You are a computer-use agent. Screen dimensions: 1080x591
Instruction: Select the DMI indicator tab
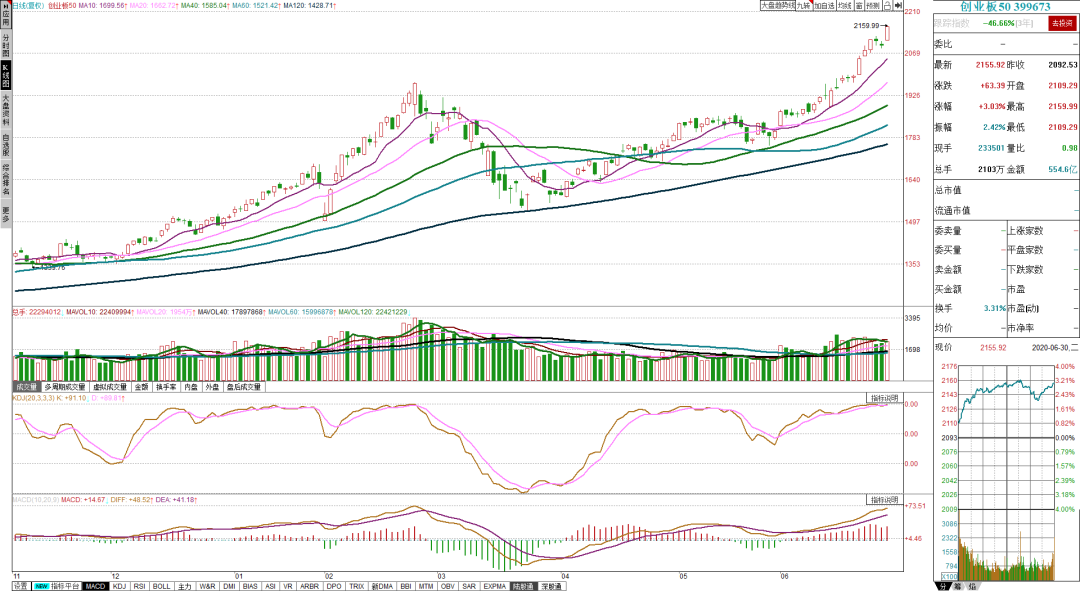point(229,586)
